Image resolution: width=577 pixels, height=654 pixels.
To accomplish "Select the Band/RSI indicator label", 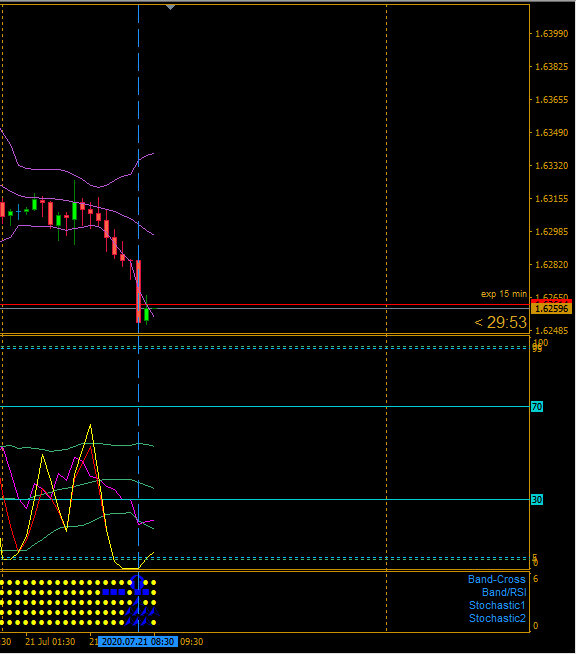I will click(504, 592).
